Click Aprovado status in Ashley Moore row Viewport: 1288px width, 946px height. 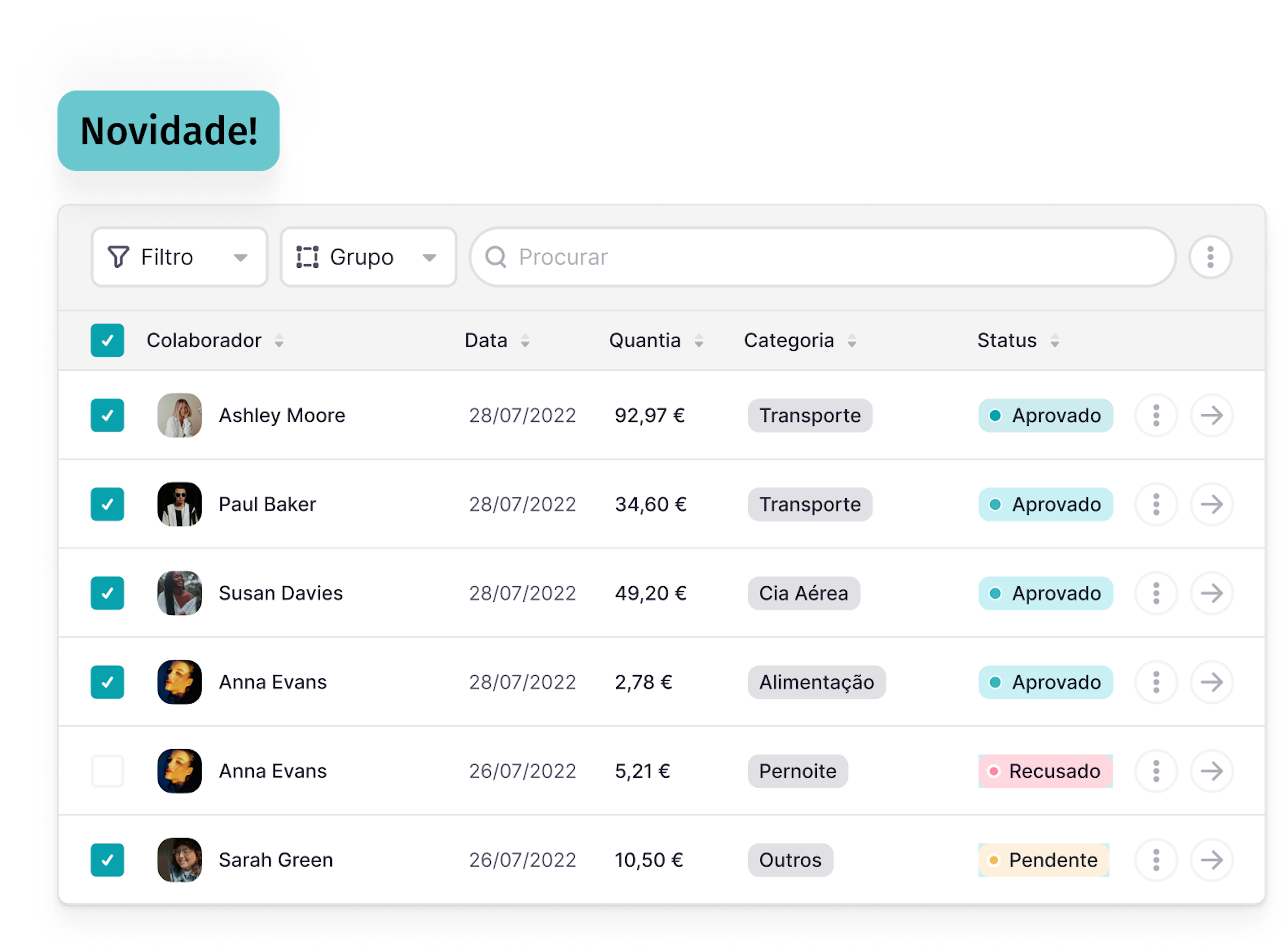click(x=1045, y=415)
